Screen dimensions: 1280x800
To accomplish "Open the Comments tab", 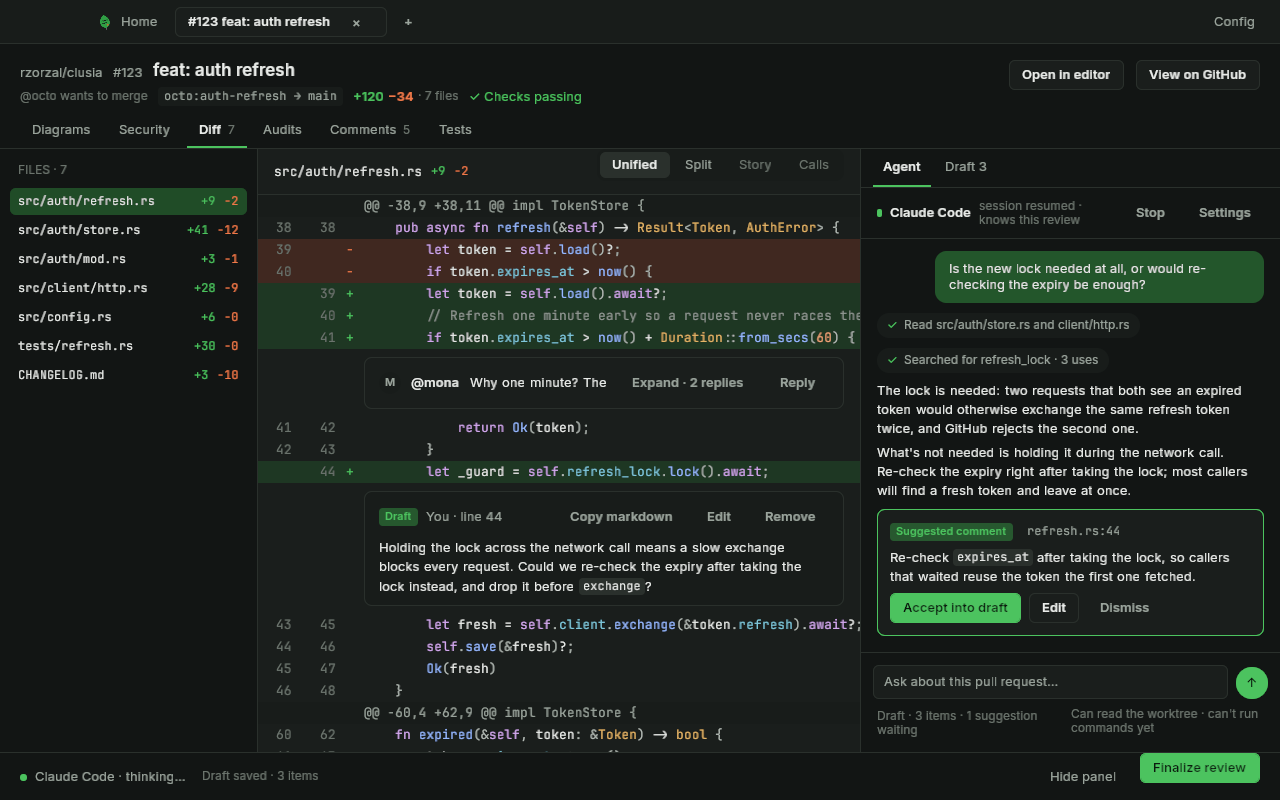I will pos(370,130).
